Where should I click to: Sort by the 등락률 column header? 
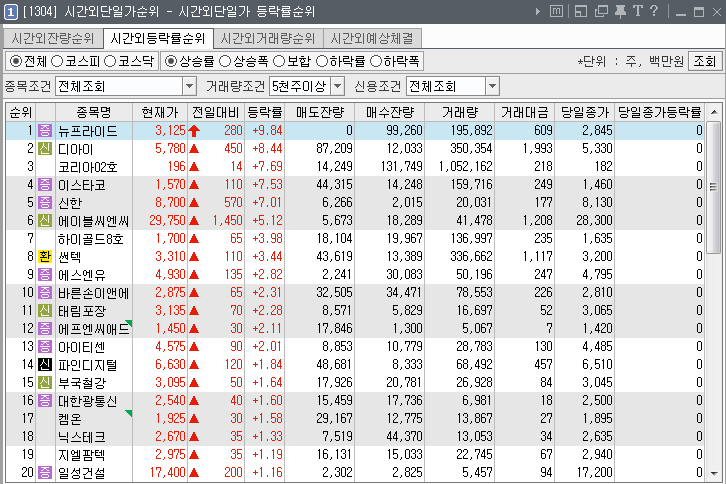click(264, 112)
